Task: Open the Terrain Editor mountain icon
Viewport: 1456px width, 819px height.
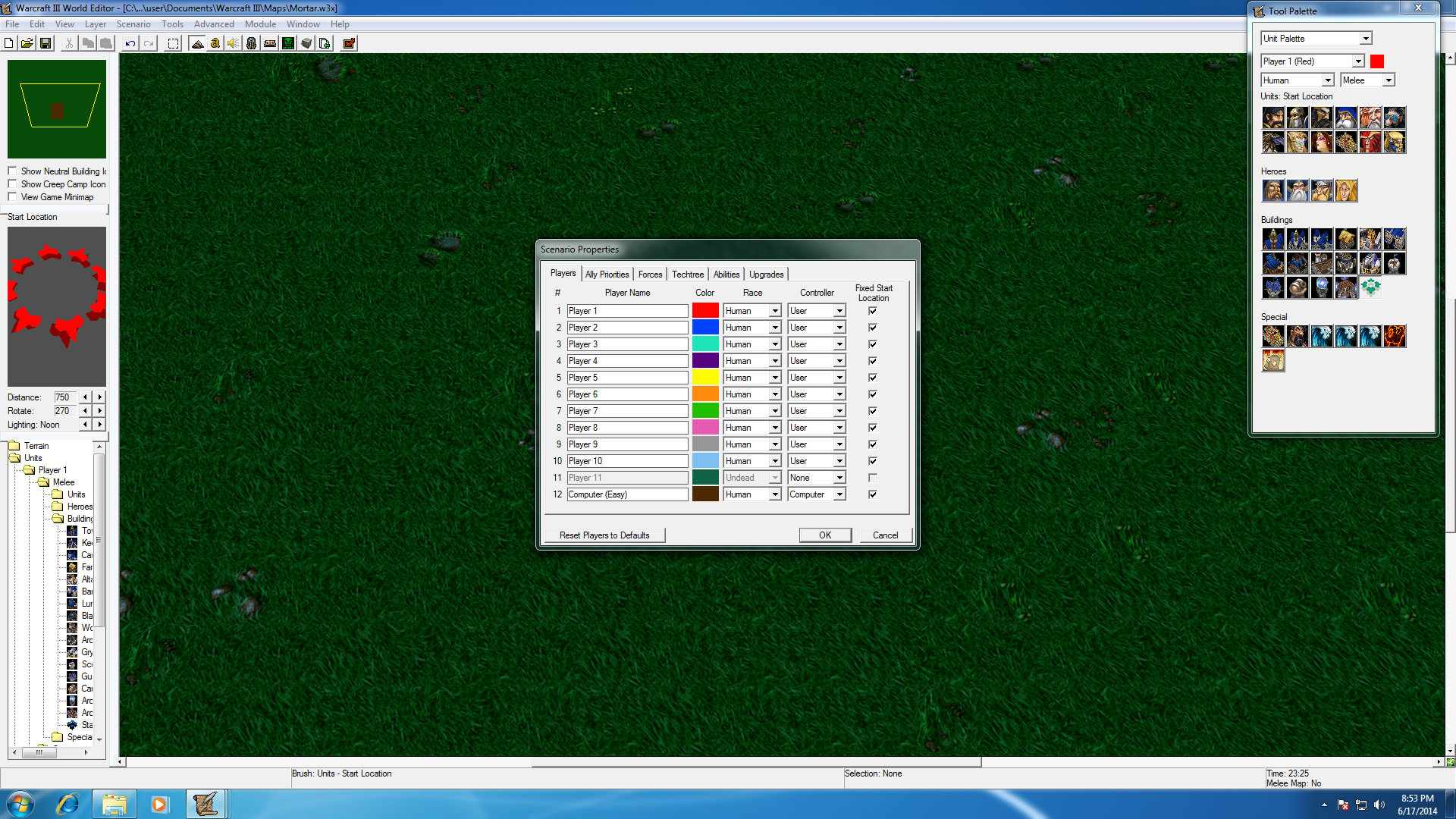Action: coord(197,43)
